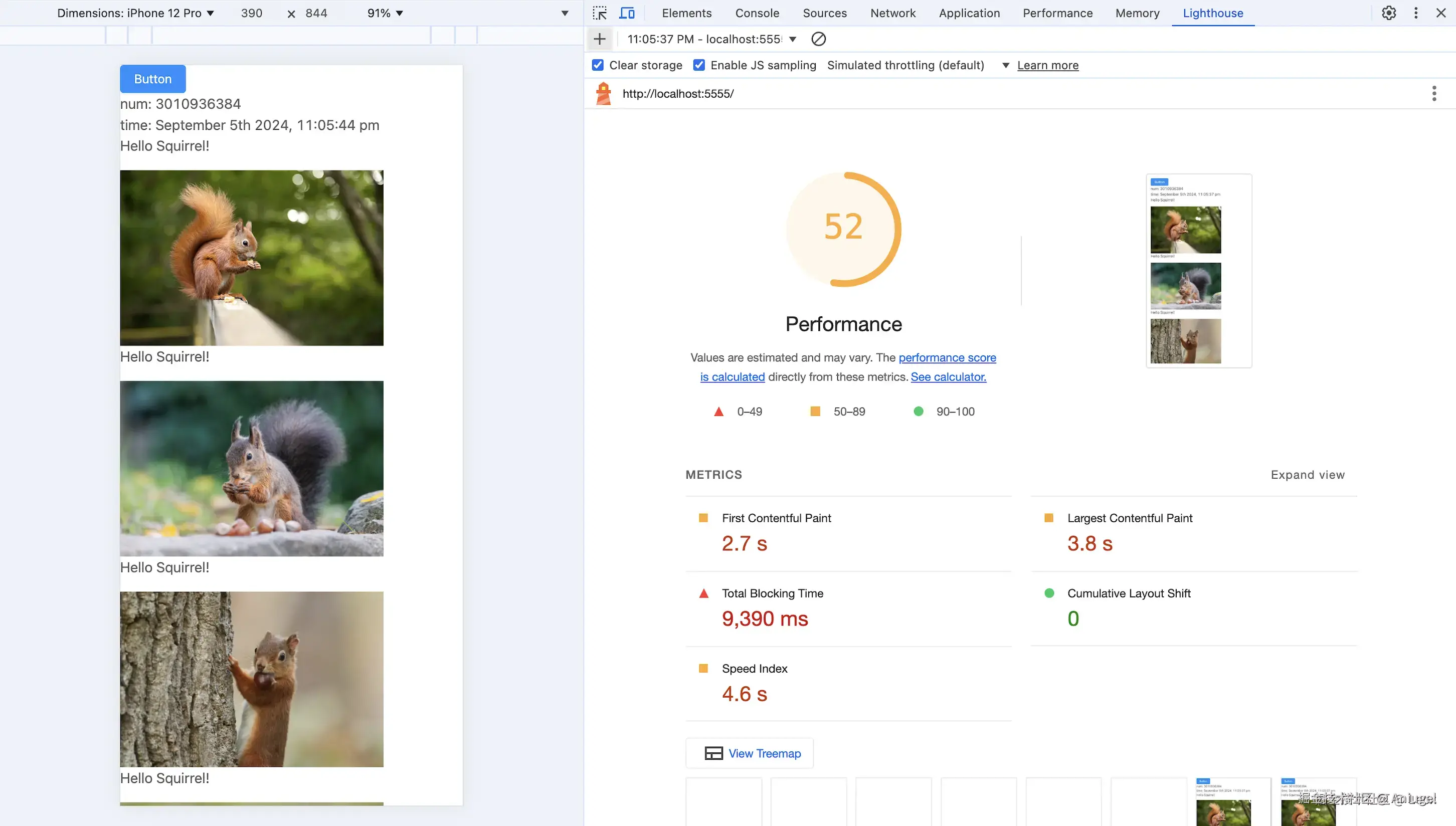Toggle the device toolbar icon

click(626, 13)
